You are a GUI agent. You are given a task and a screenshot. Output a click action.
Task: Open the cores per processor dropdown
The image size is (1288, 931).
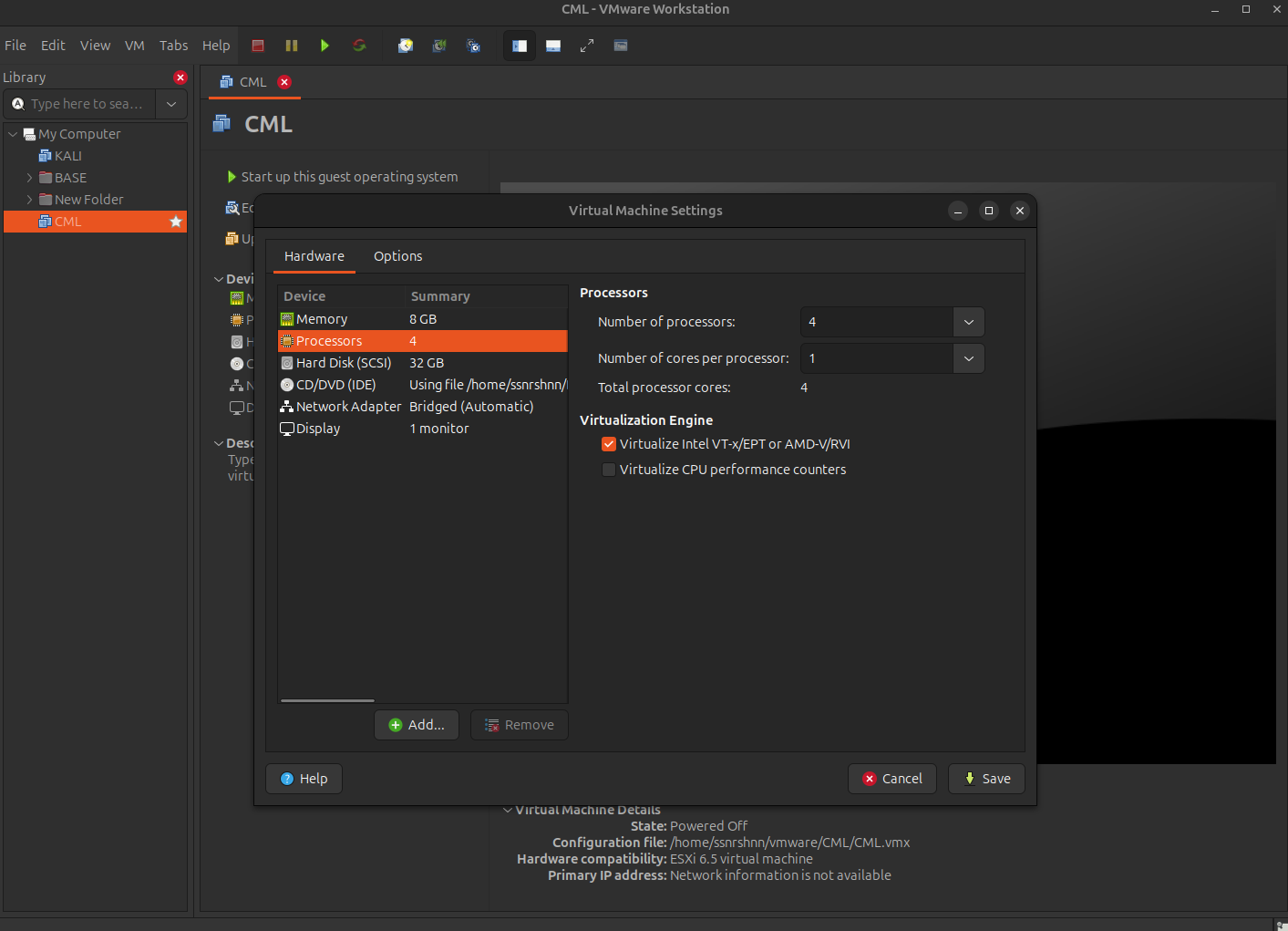(x=968, y=358)
